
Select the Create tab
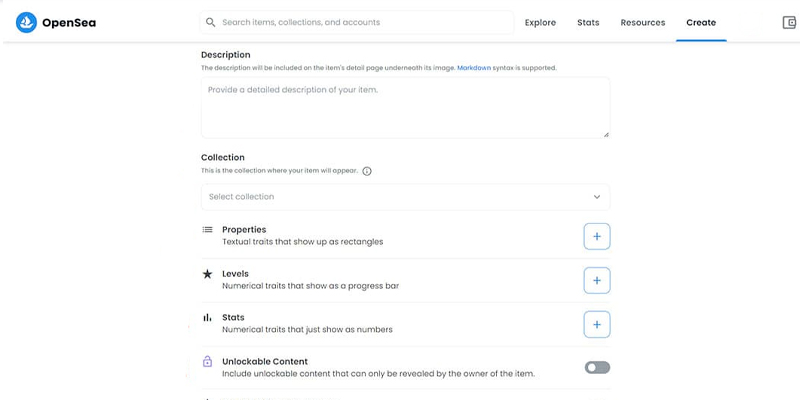pyautogui.click(x=701, y=22)
